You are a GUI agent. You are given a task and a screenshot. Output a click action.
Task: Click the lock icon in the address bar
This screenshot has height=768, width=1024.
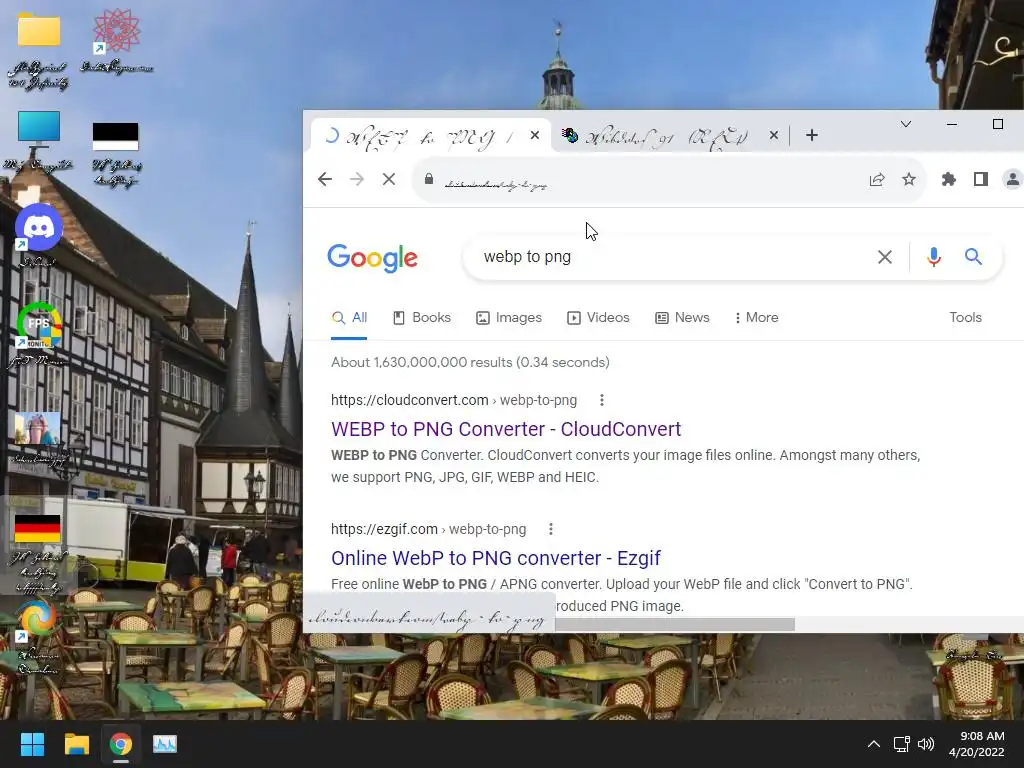(x=428, y=179)
